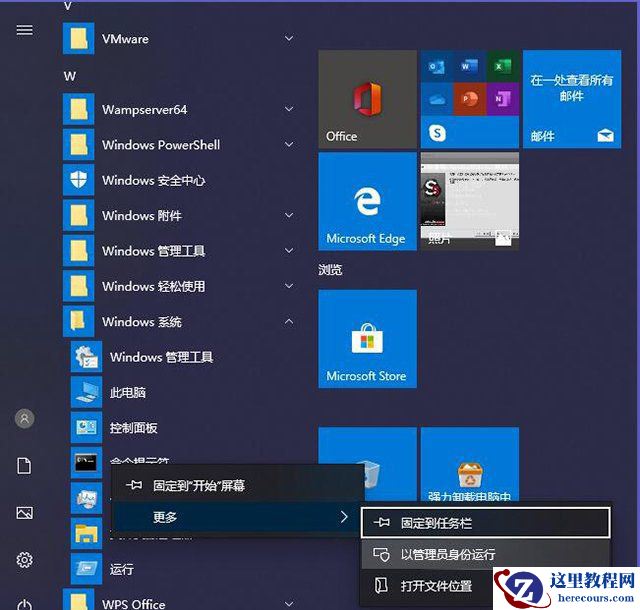640x610 pixels.
Task: Open 控制面板 icon
Action: click(x=86, y=427)
